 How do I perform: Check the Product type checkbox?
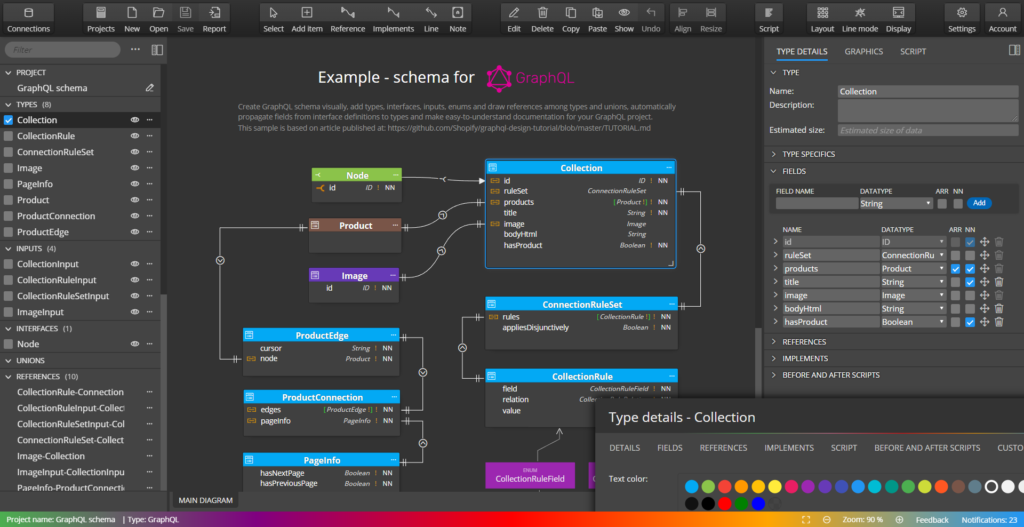pyautogui.click(x=8, y=200)
